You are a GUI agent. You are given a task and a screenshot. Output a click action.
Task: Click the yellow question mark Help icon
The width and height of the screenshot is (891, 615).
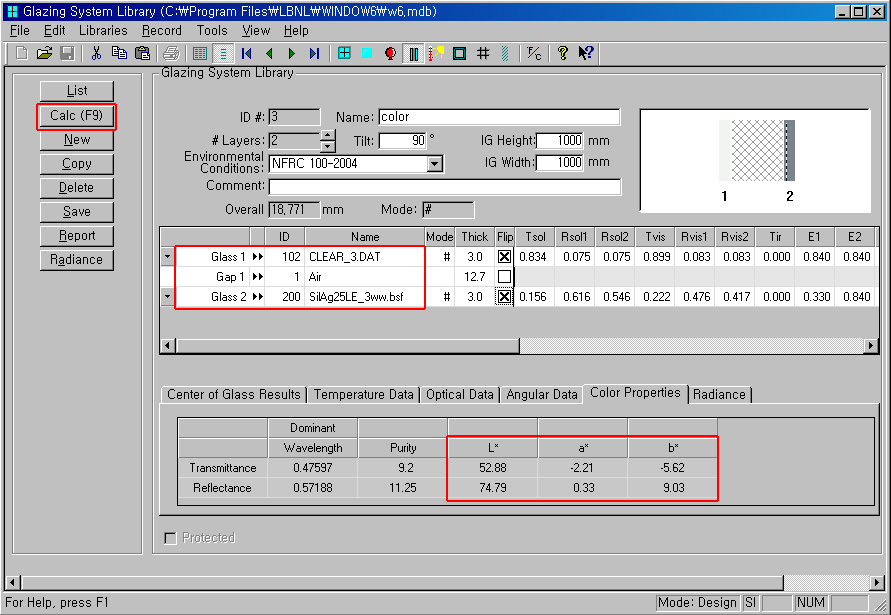tap(563, 53)
